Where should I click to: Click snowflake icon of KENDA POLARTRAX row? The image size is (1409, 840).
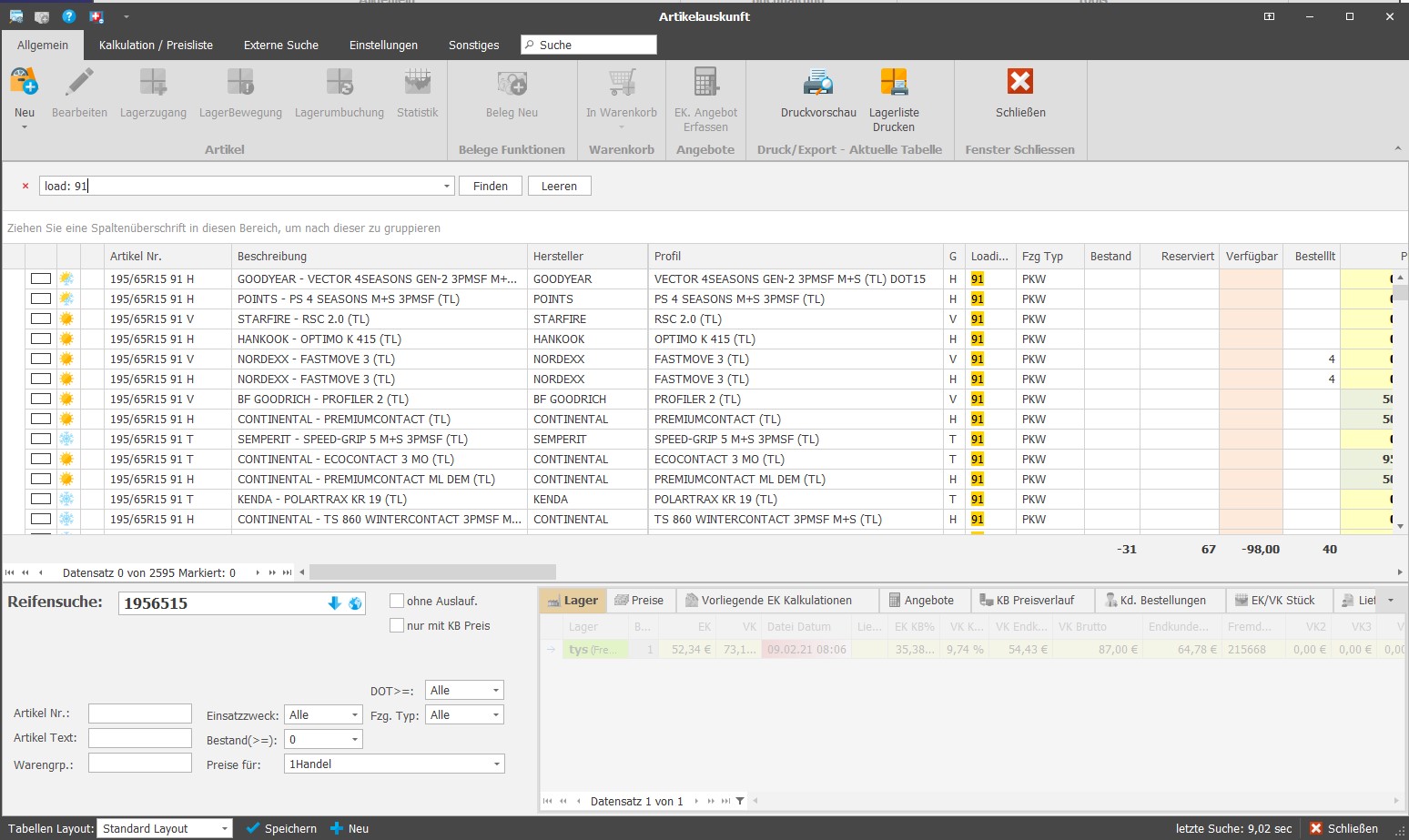pos(66,499)
